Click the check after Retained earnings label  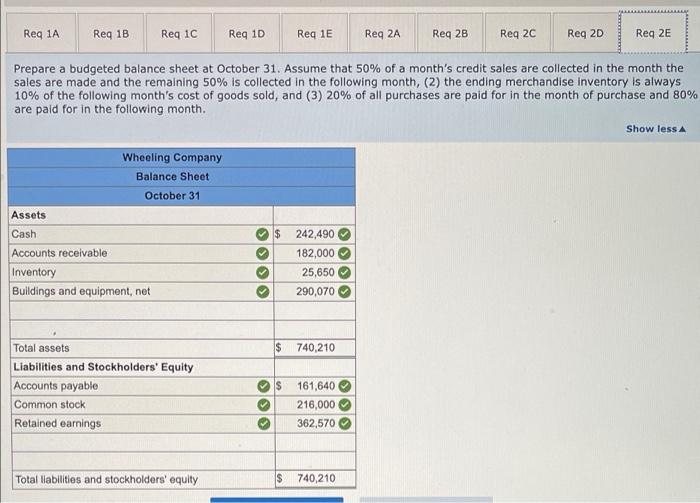coord(264,423)
